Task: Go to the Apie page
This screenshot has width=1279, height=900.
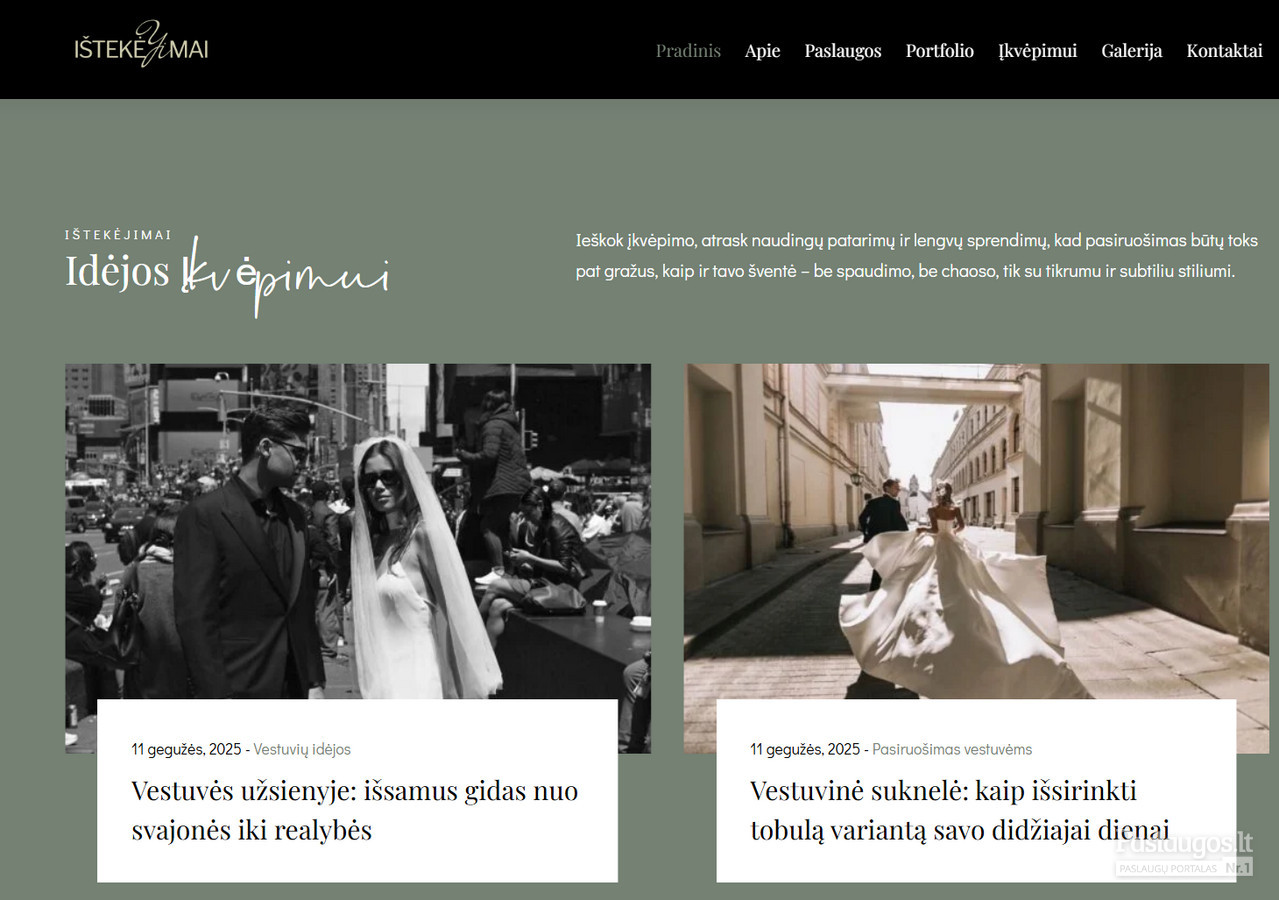Action: pyautogui.click(x=762, y=50)
